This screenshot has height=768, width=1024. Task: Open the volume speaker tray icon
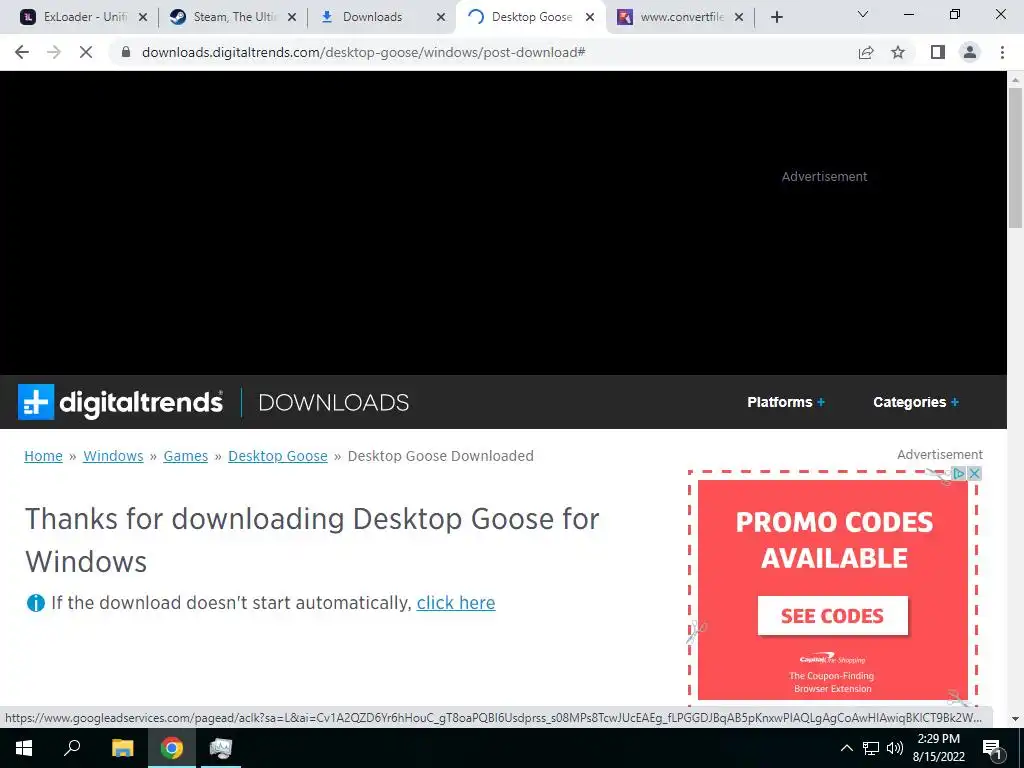895,748
